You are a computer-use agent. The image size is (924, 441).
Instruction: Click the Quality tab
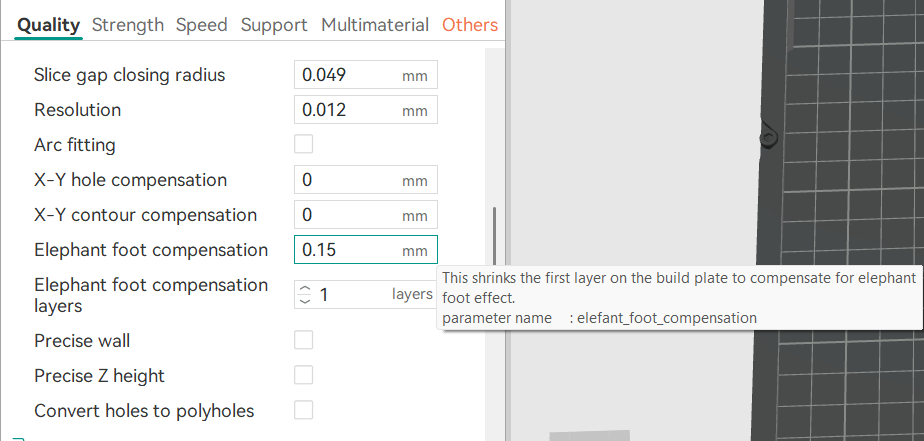[48, 25]
